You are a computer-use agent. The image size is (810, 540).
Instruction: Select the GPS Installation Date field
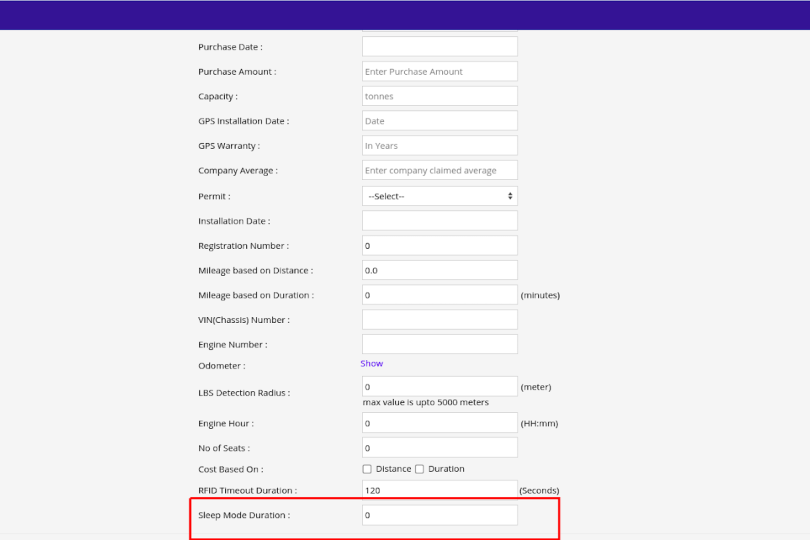click(x=439, y=121)
